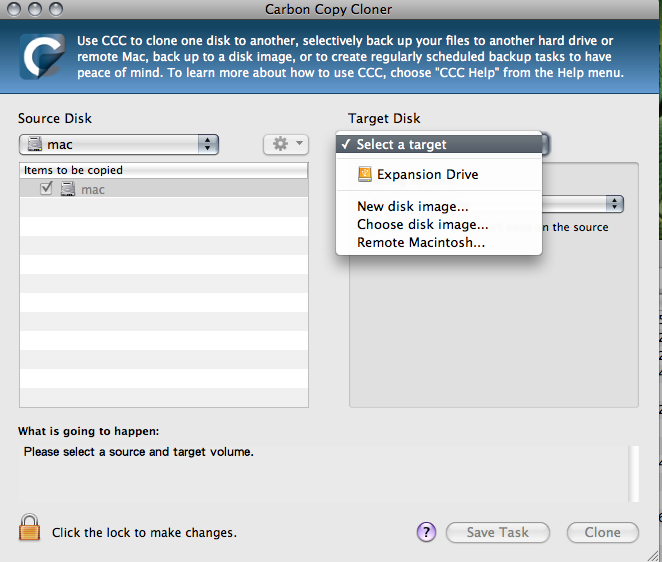
Task: Select the mac row in items list
Action: click(164, 189)
